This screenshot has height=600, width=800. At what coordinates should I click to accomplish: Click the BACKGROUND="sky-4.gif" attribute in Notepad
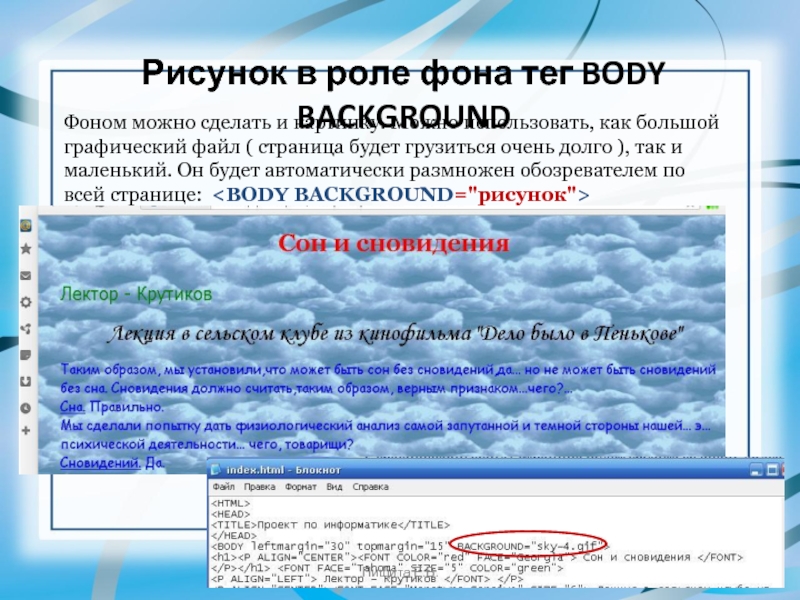point(530,546)
